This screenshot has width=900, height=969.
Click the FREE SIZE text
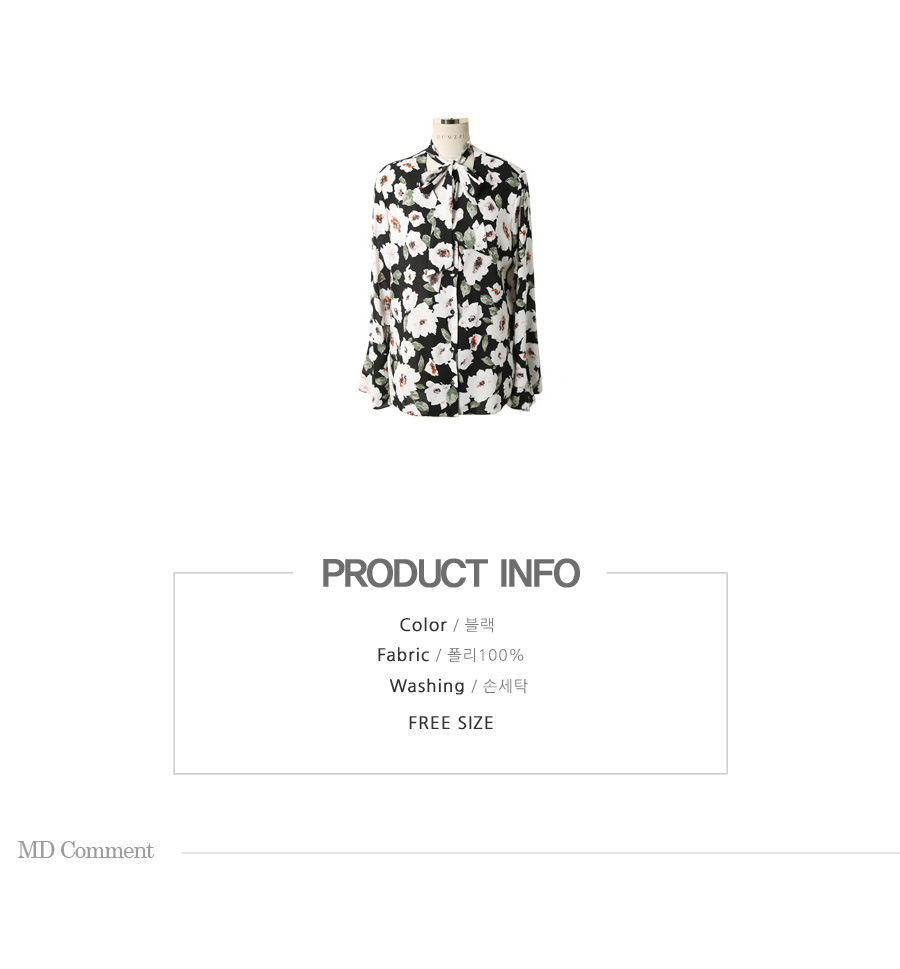[x=451, y=723]
